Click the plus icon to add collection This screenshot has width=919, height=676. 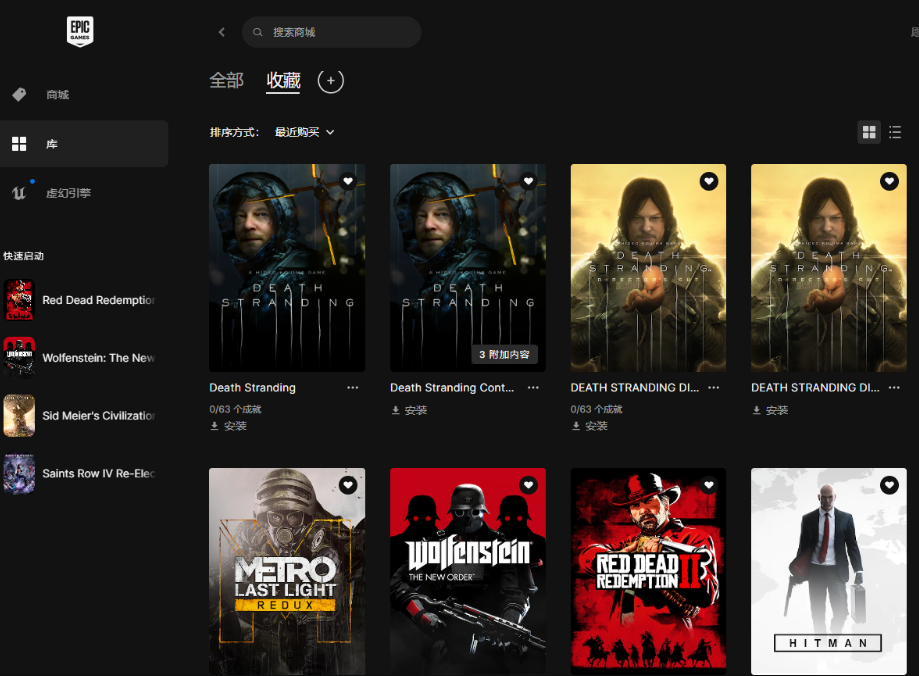[331, 81]
